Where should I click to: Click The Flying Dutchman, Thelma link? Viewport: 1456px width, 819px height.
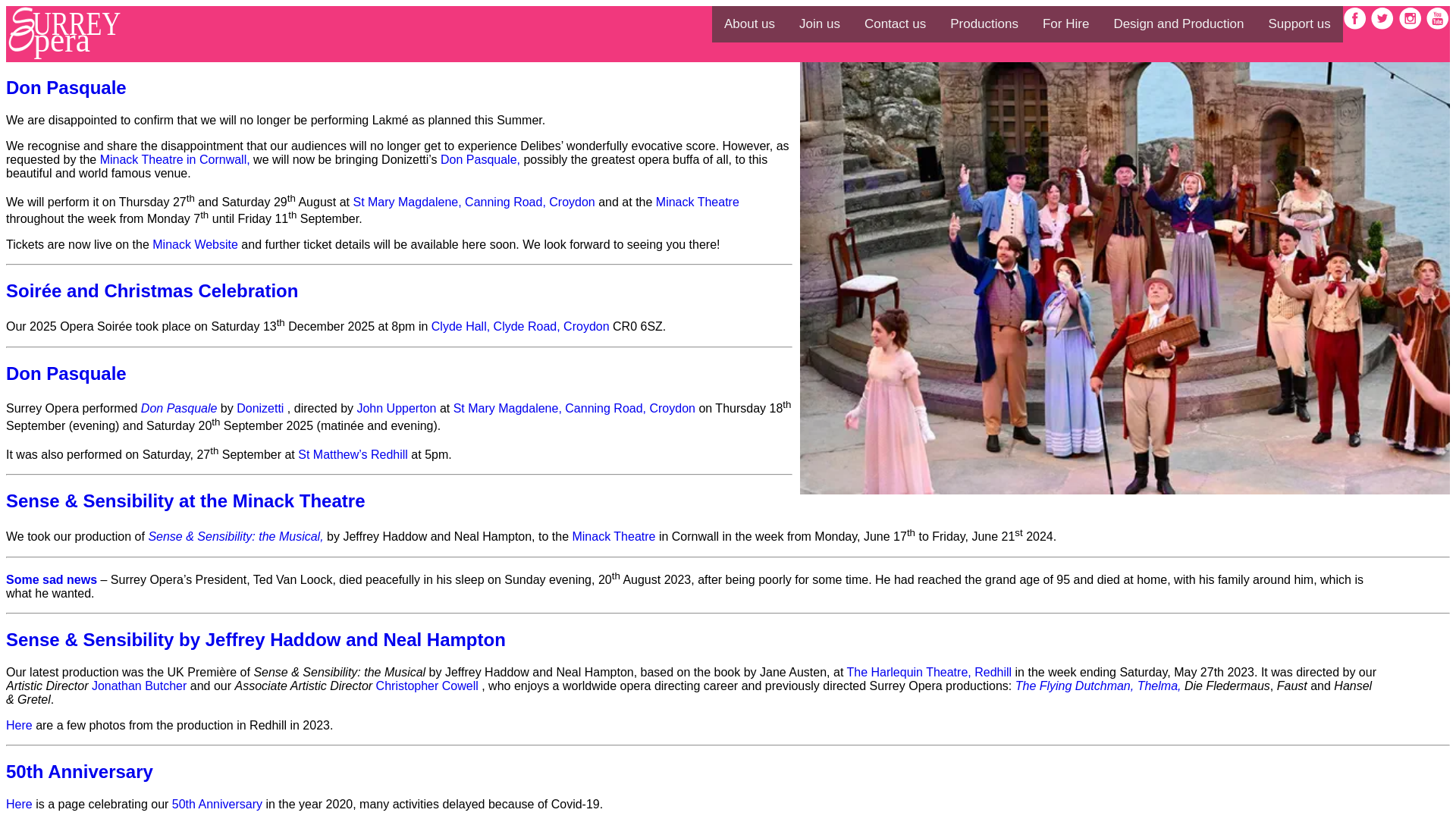click(1097, 686)
